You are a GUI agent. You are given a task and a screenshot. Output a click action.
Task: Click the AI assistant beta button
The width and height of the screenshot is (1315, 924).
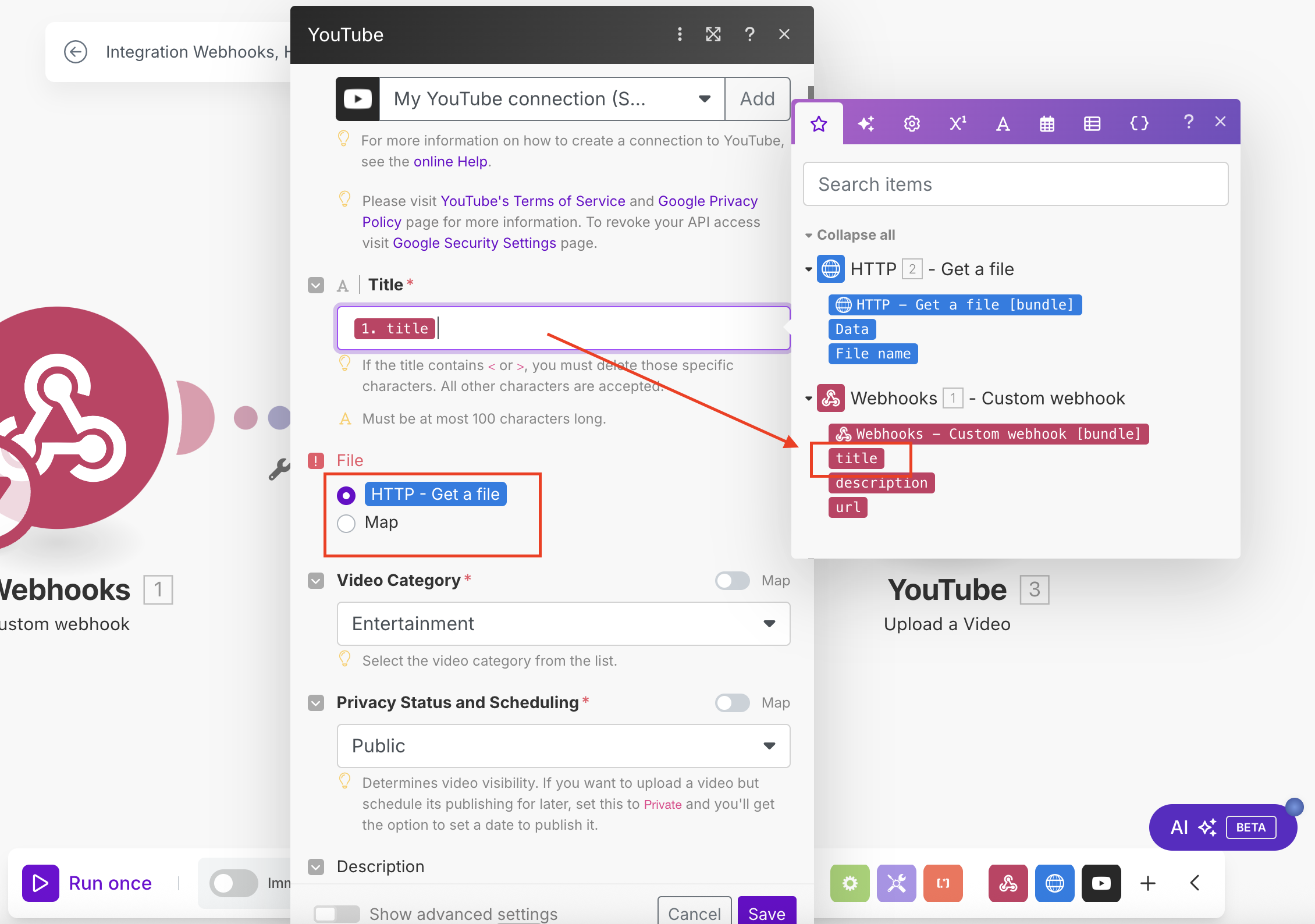pos(1222,827)
